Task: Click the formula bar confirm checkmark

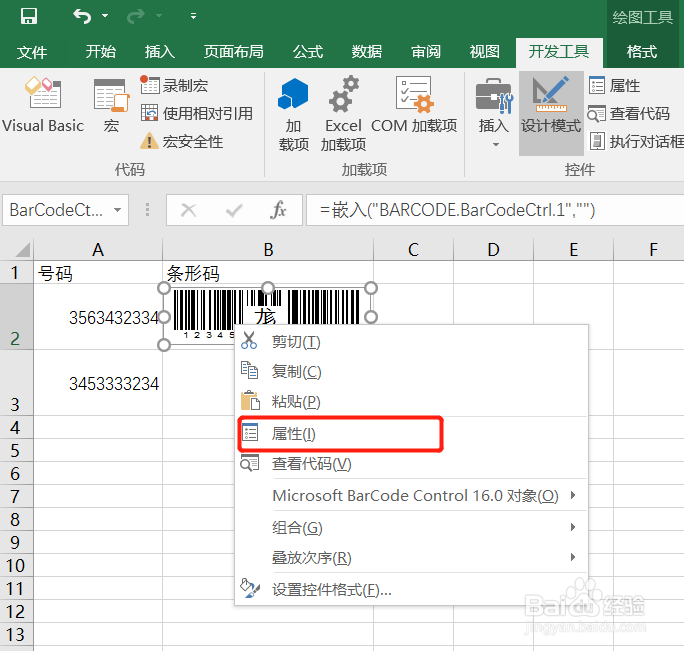Action: (x=234, y=210)
